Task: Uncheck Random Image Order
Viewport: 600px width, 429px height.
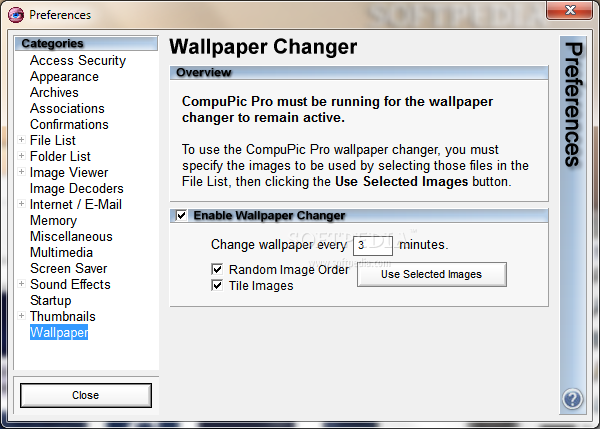Action: click(x=217, y=269)
